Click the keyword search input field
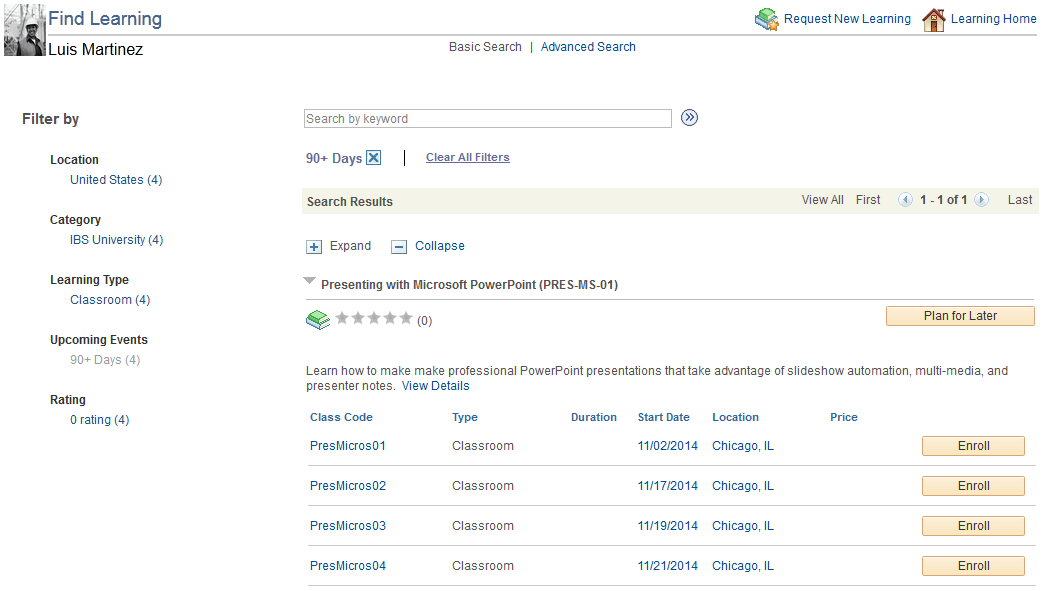The width and height of the screenshot is (1043, 591). [487, 118]
